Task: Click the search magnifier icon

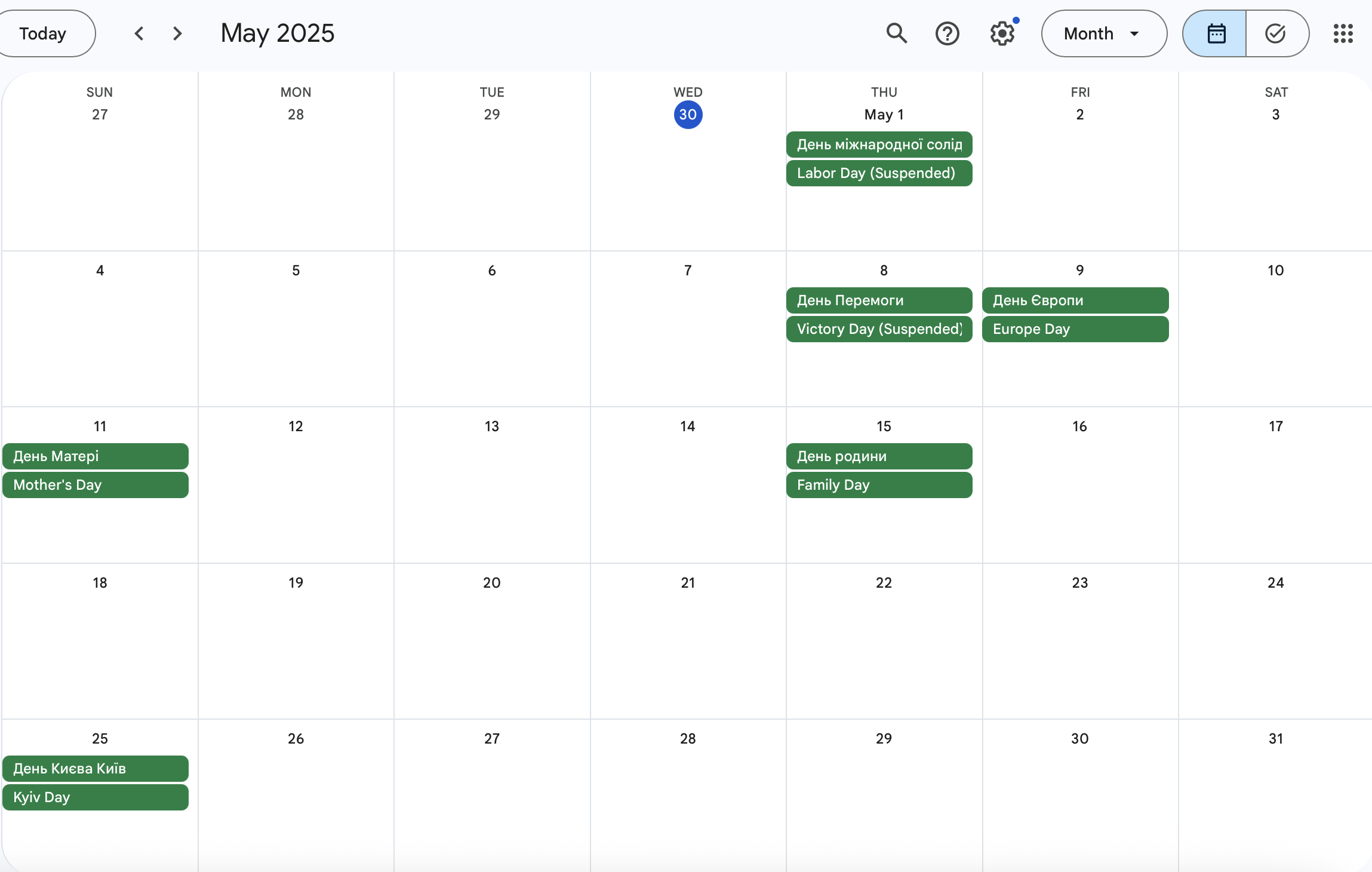Action: (896, 33)
